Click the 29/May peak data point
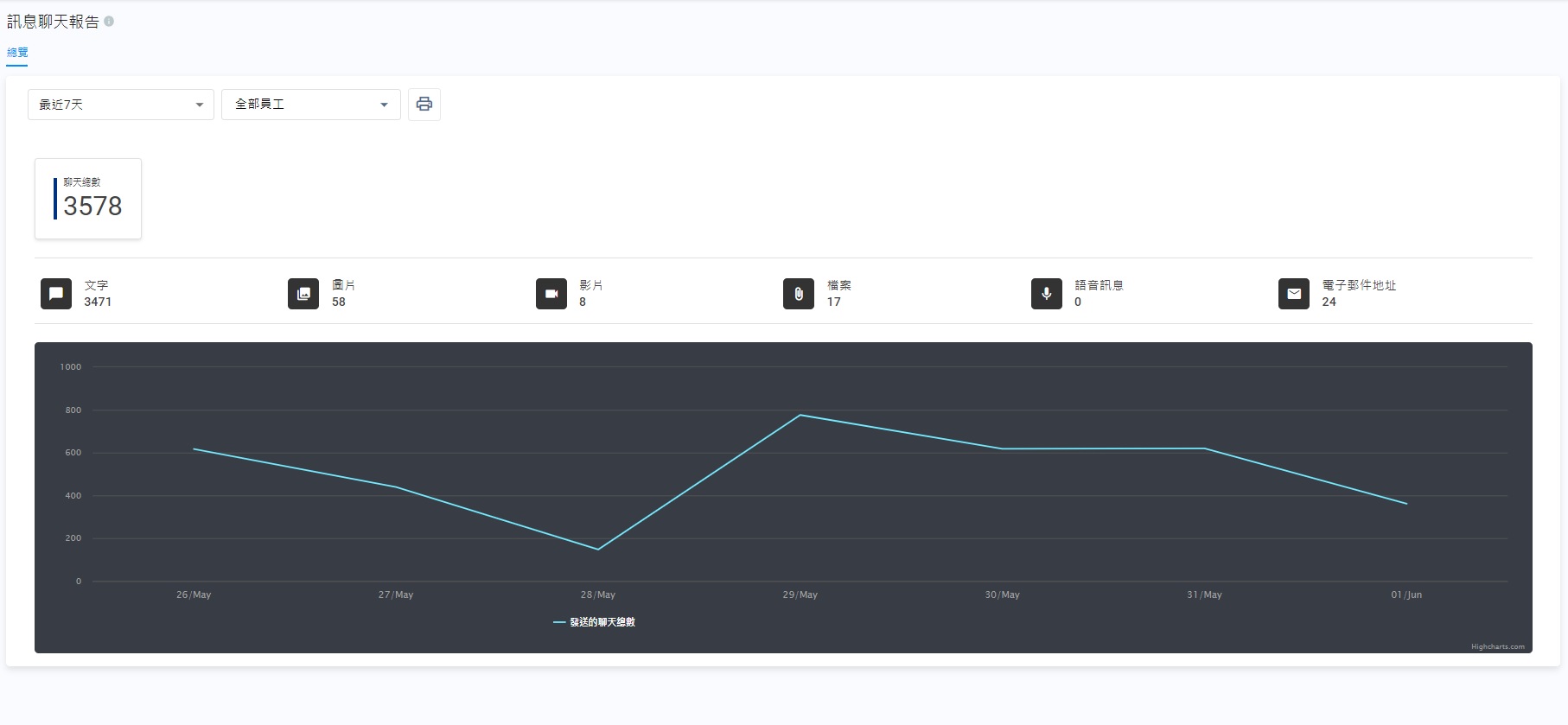Screen dimensions: 1568x725 pos(800,416)
